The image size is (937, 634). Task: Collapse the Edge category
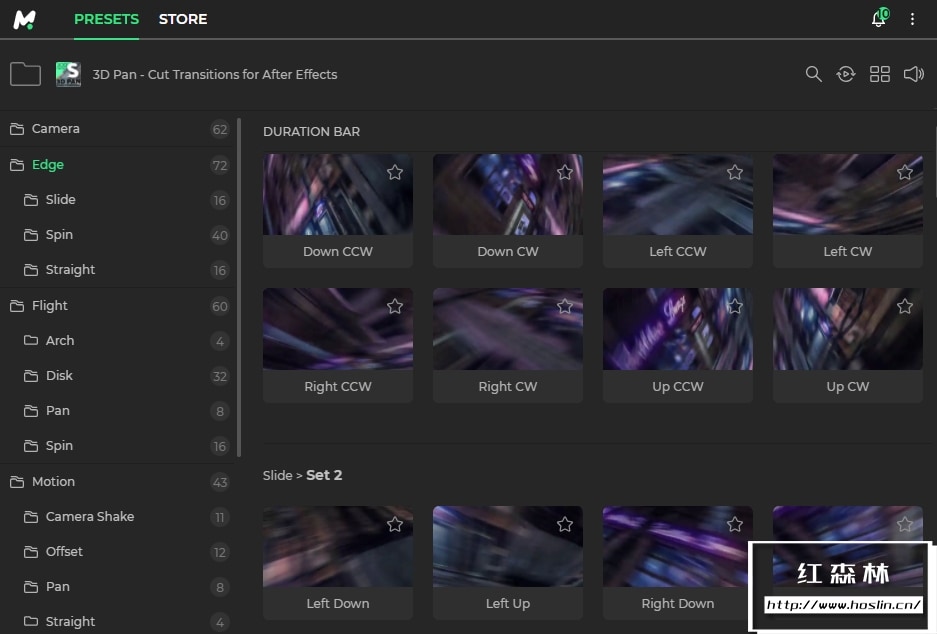coord(118,165)
